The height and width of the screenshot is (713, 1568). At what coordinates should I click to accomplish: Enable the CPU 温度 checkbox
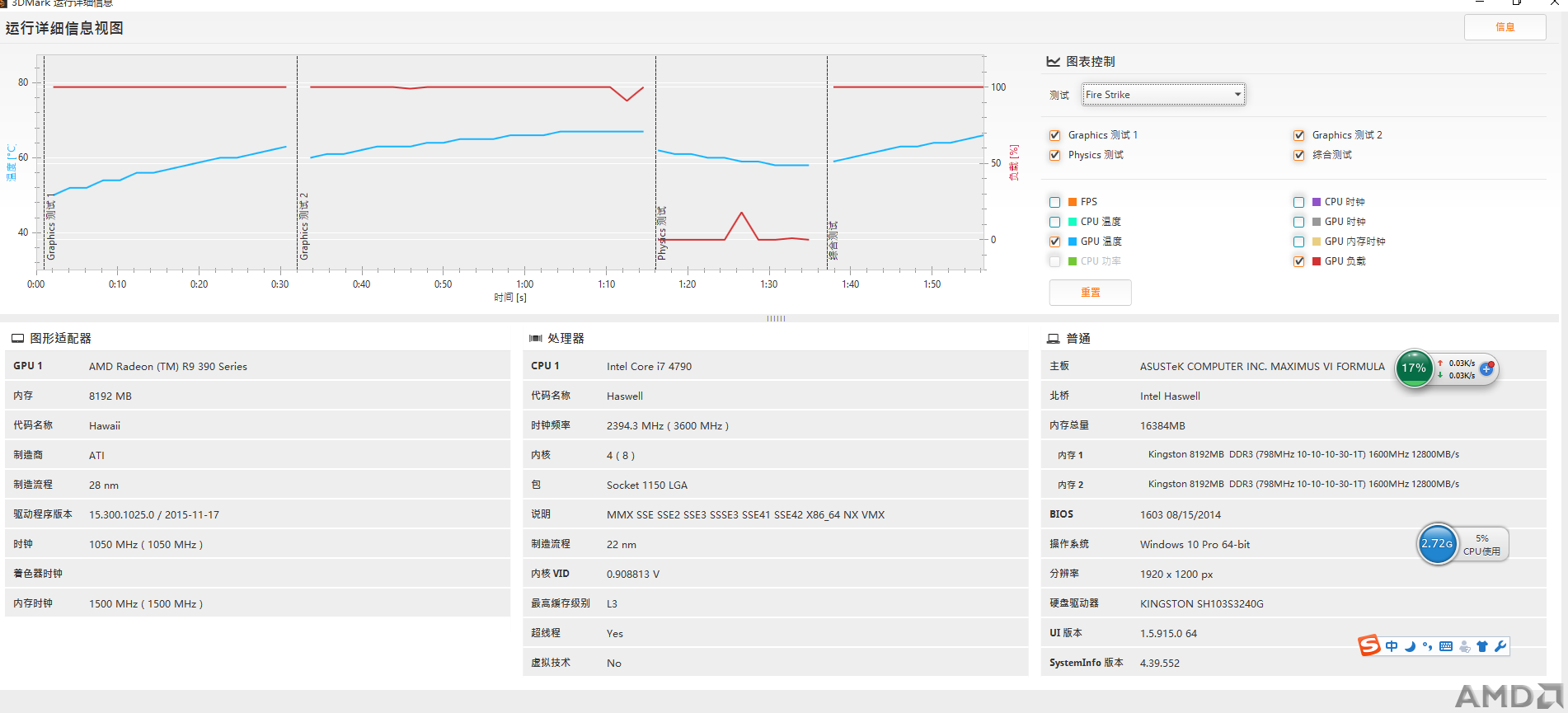pos(1054,222)
